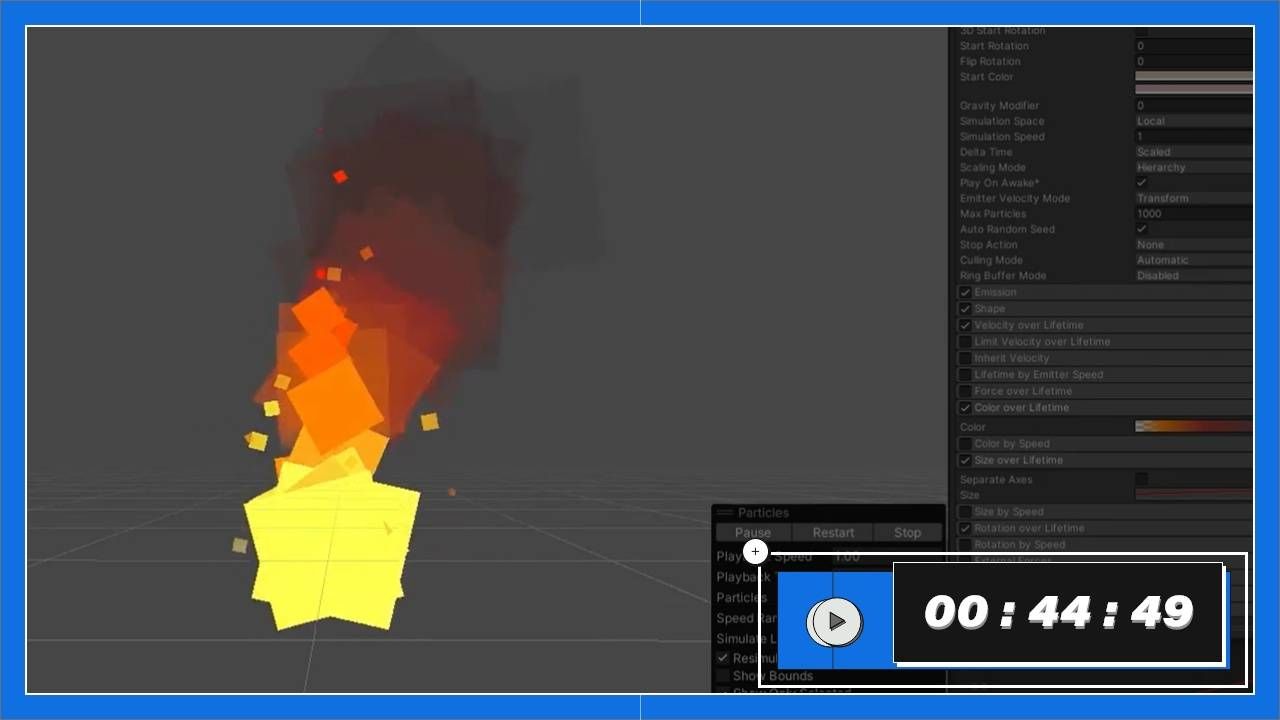Open the Culling Mode dropdown
Viewport: 1280px width, 720px height.
[x=1194, y=260]
